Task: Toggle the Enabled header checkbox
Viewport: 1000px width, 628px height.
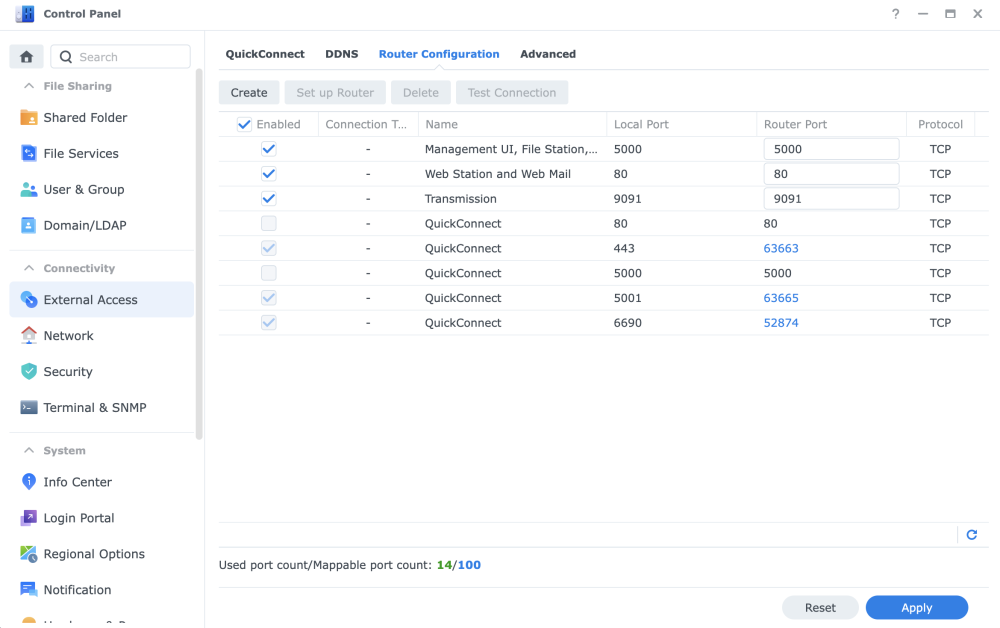Action: pyautogui.click(x=244, y=125)
